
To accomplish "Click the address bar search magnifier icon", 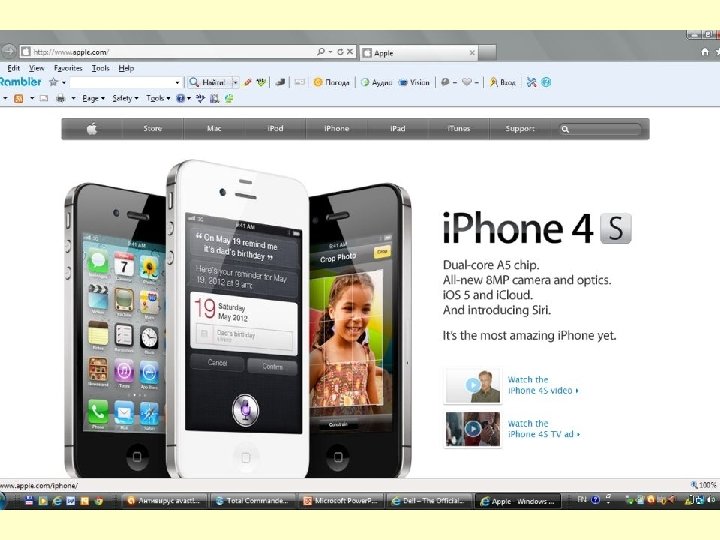I will click(x=321, y=52).
